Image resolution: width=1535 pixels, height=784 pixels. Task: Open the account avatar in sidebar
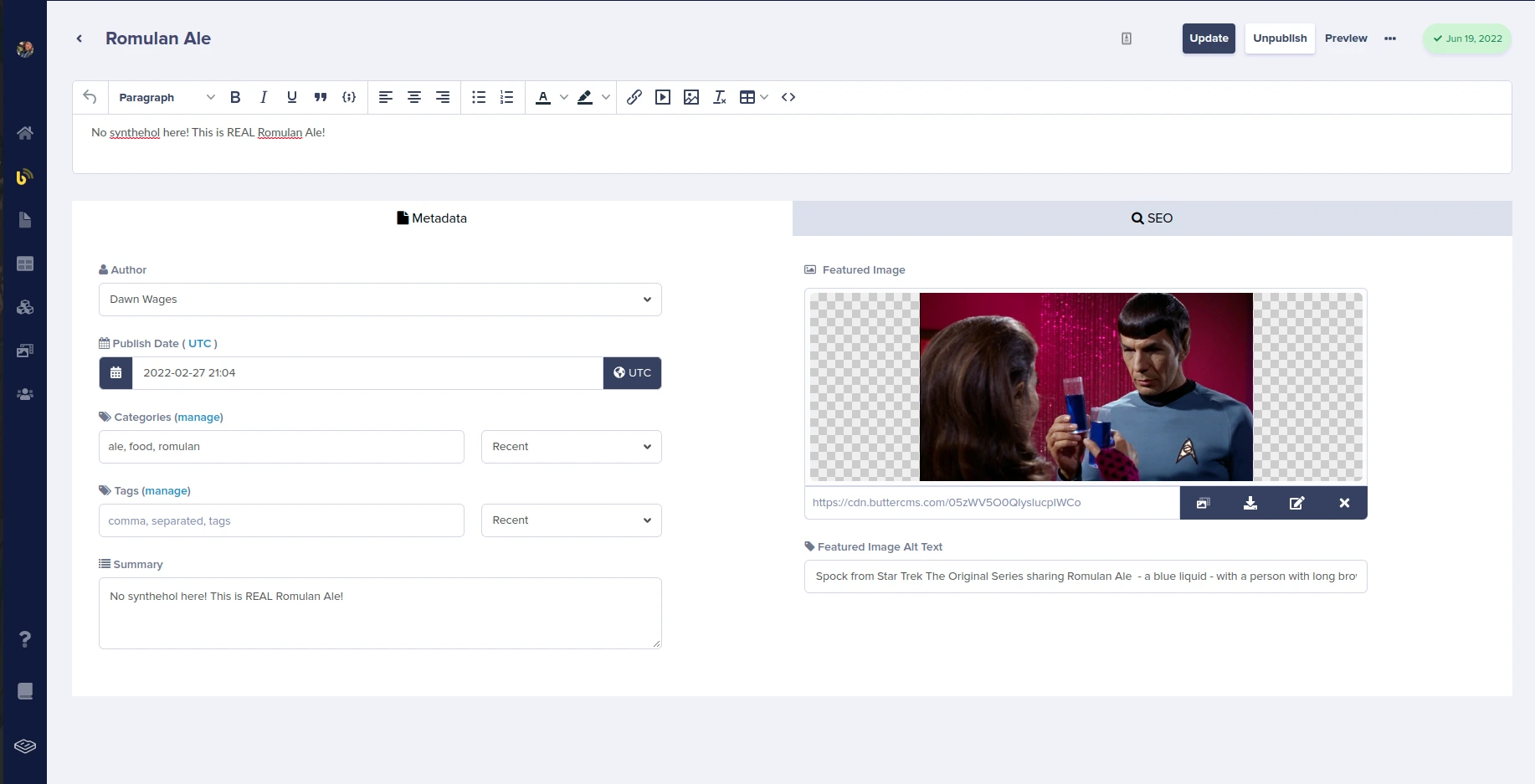pyautogui.click(x=25, y=49)
